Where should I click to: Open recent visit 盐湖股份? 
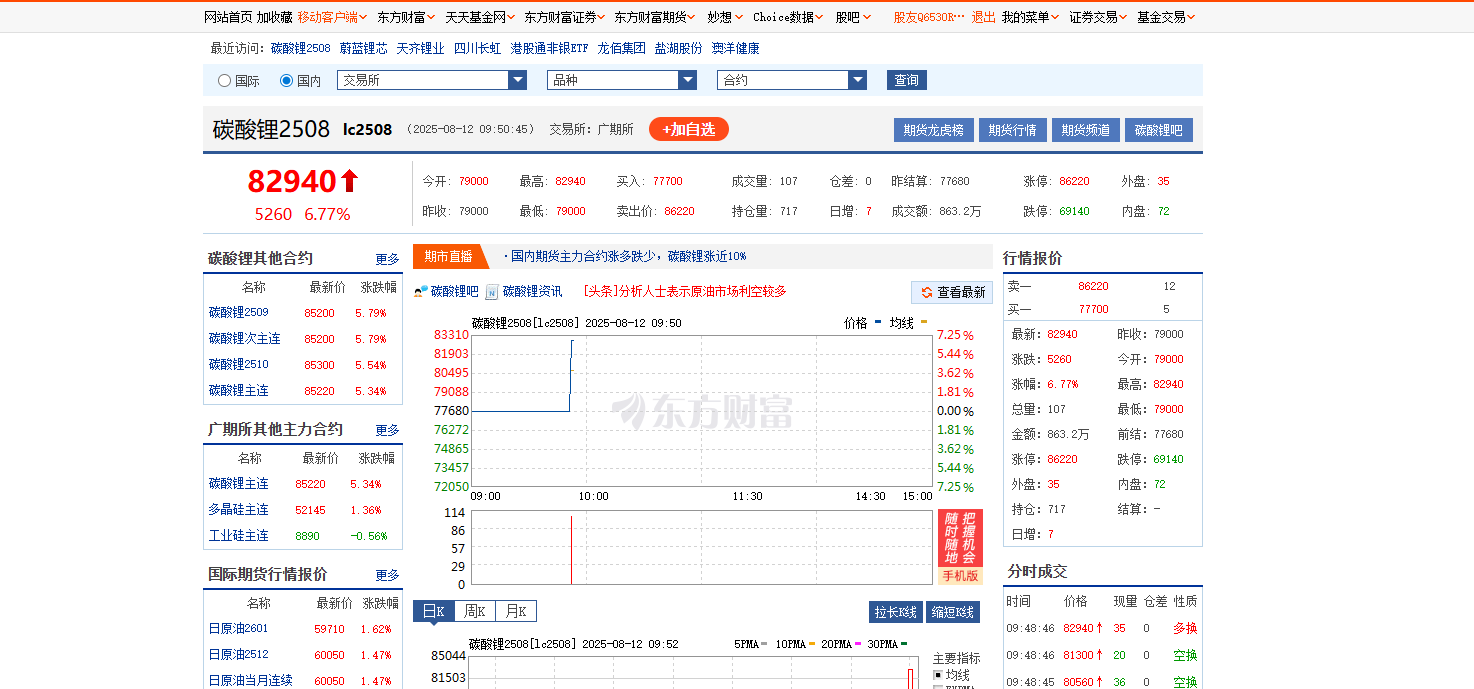pos(678,48)
